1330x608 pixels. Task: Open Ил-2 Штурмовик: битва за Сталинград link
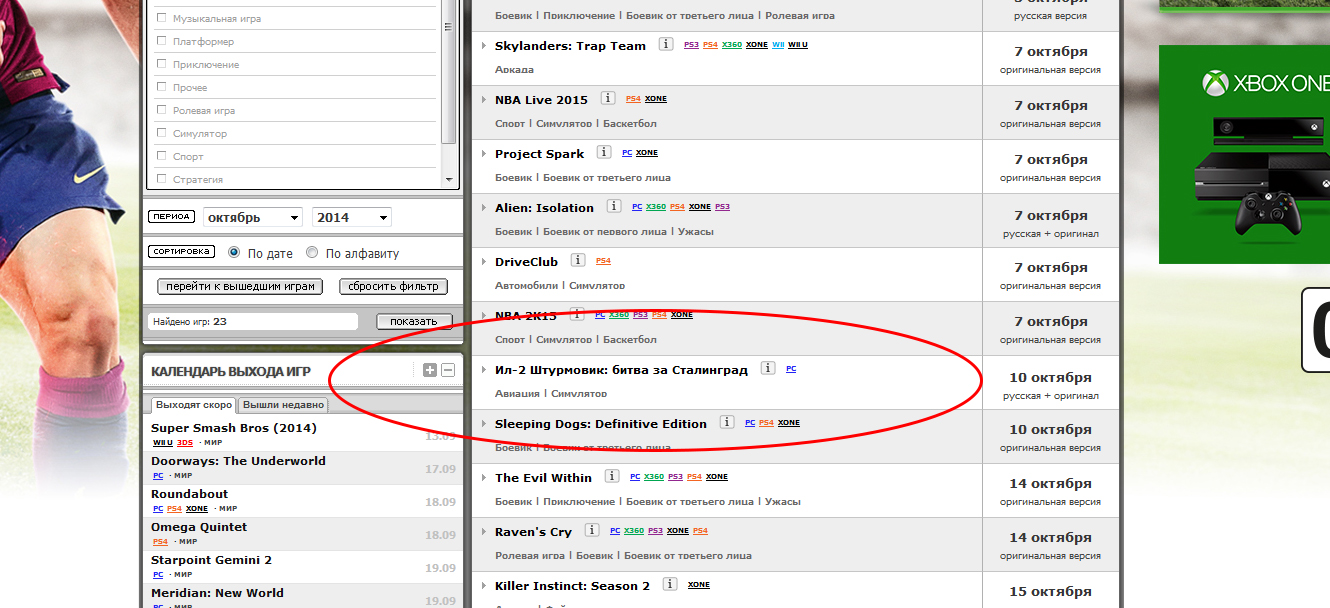621,370
